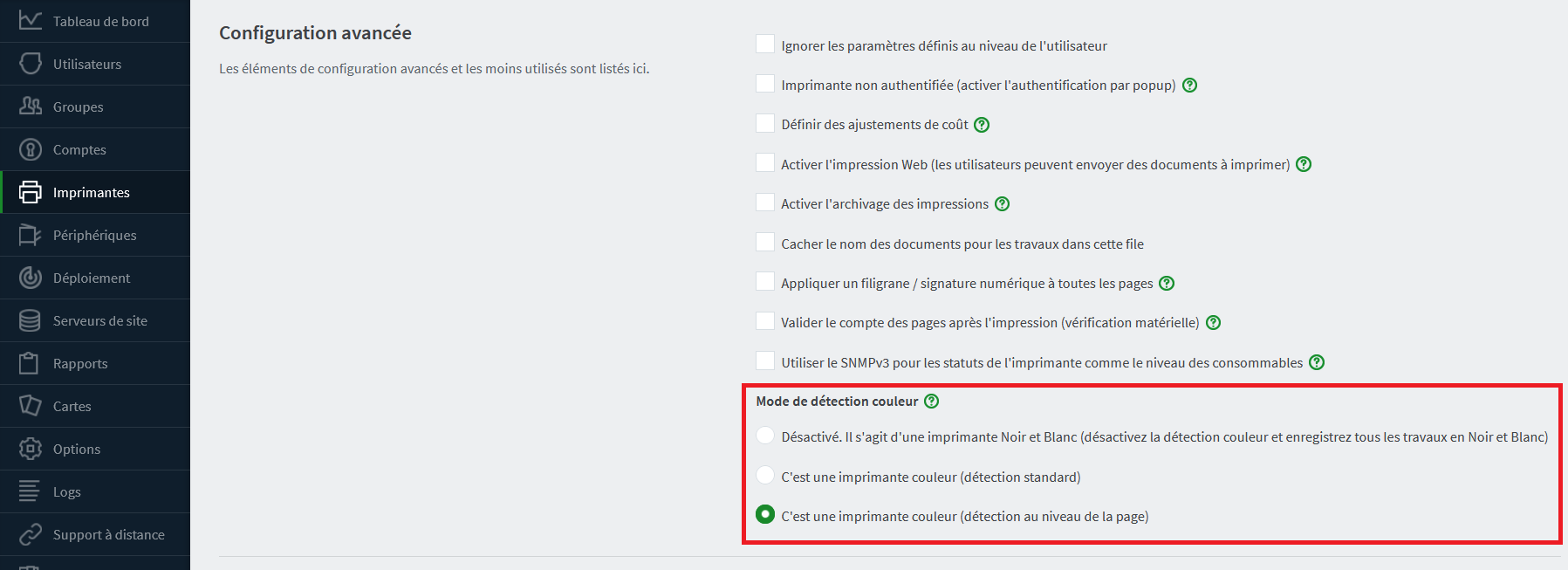Select couleur détection standard radio option
Viewport: 1568px width, 570px height.
tap(765, 476)
